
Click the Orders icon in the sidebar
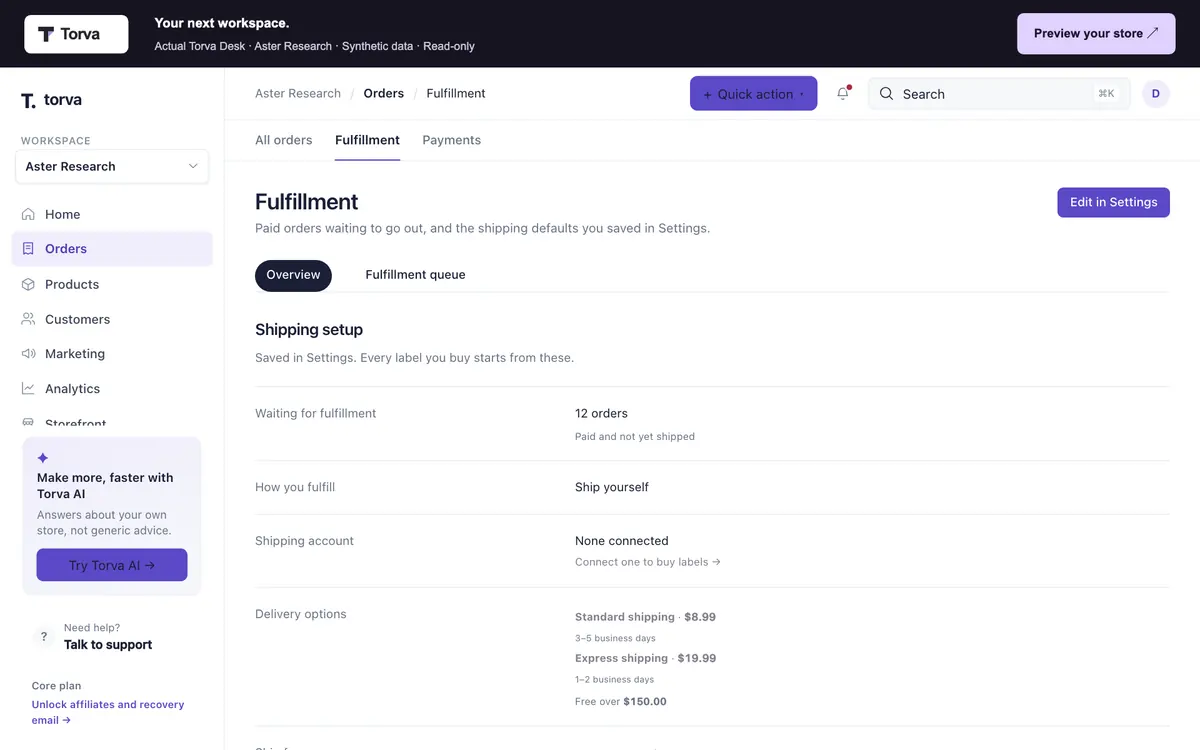28,249
